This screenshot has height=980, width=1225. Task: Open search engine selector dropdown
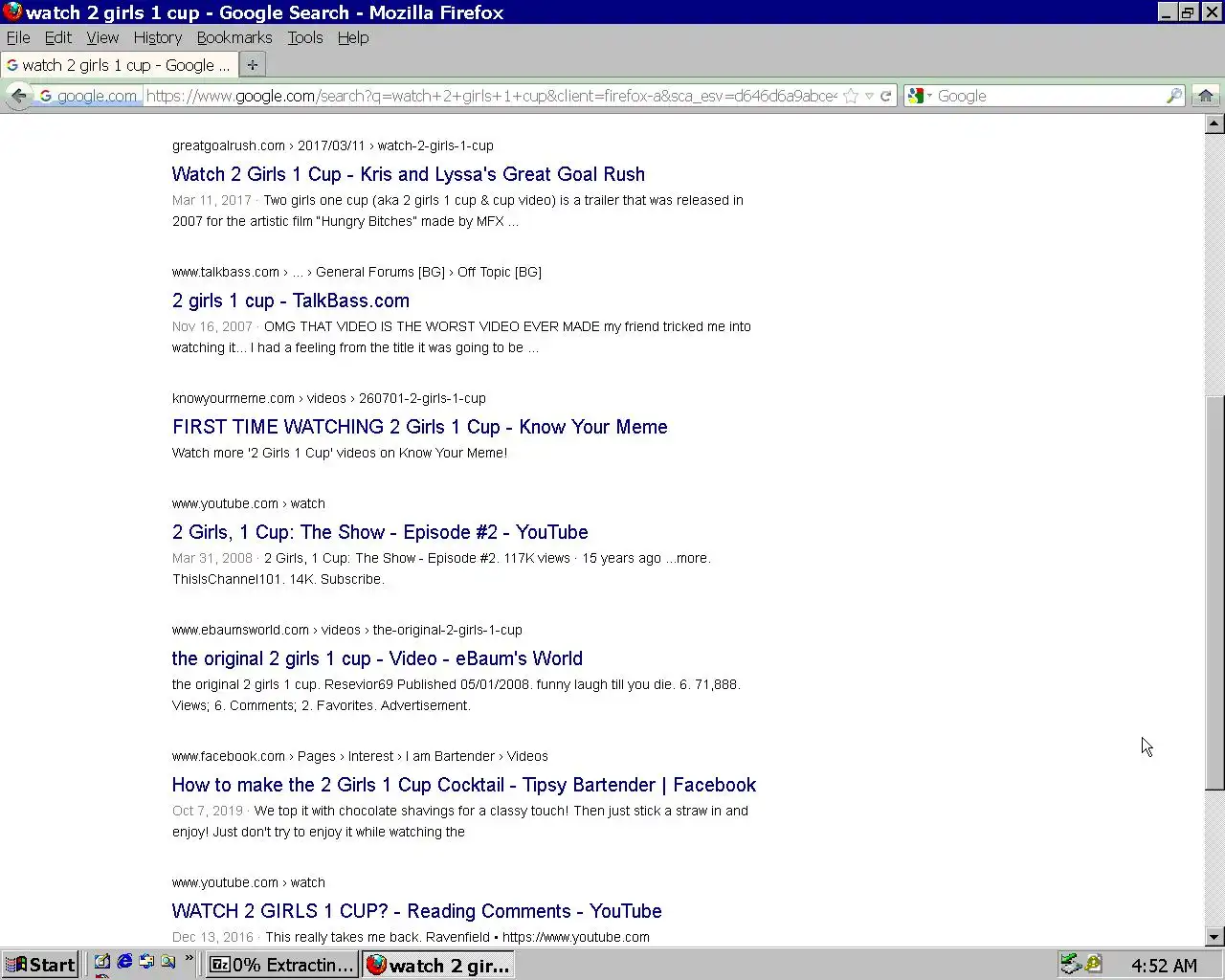921,96
